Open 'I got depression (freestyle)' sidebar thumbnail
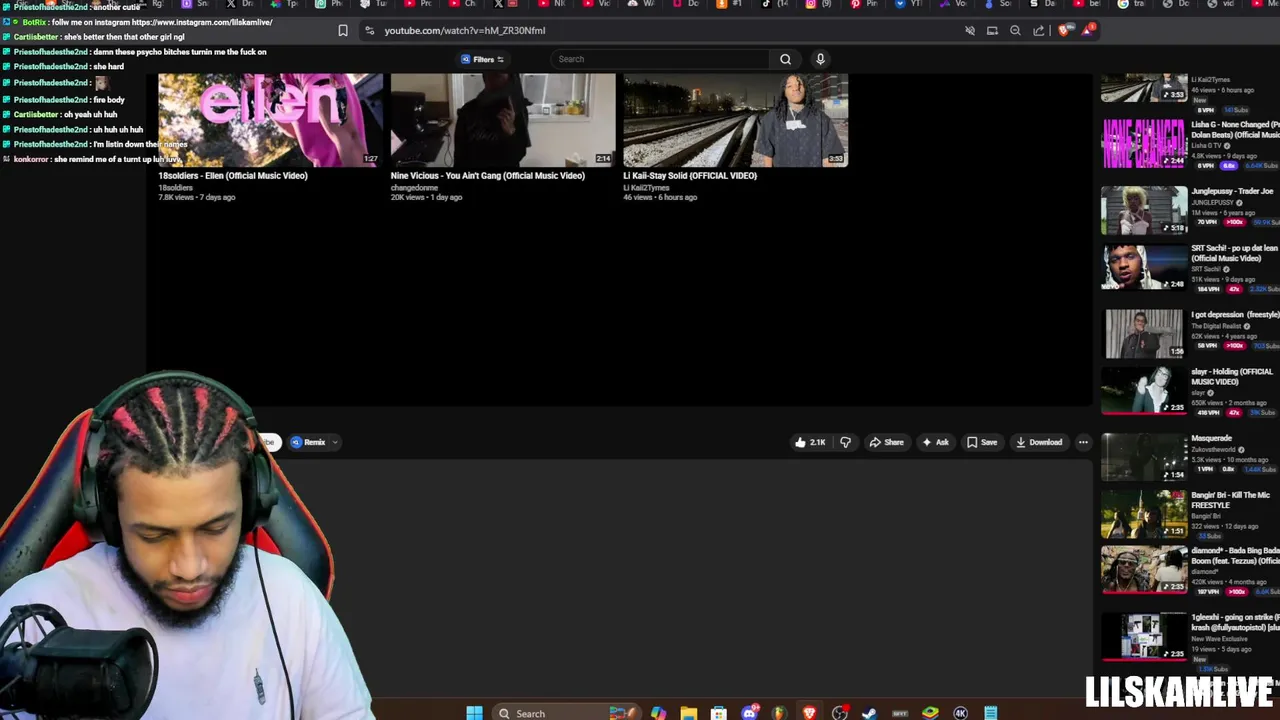The width and height of the screenshot is (1280, 720). click(1144, 333)
